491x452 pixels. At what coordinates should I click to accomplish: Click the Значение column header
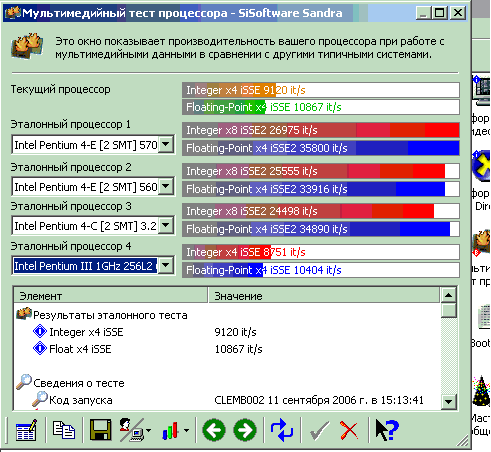pos(324,296)
